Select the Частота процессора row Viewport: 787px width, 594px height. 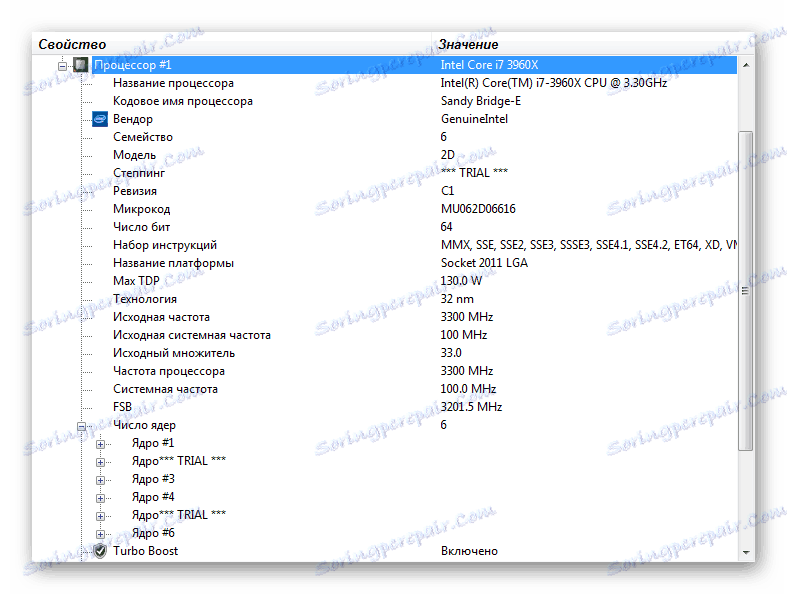[x=414, y=371]
